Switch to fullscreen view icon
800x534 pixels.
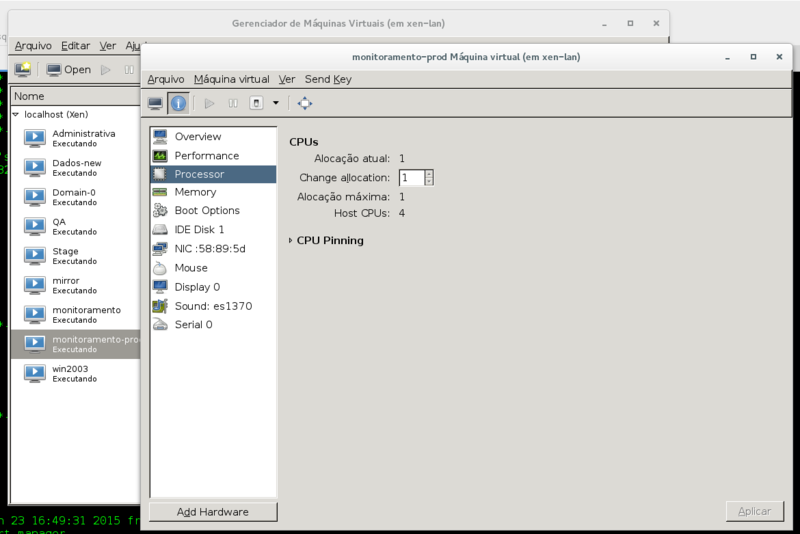[305, 104]
